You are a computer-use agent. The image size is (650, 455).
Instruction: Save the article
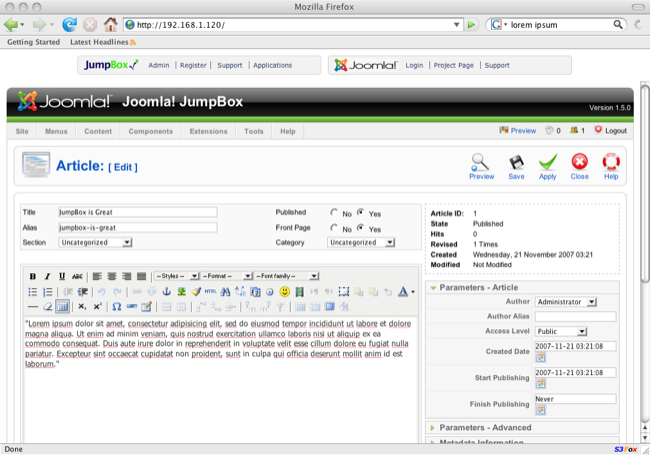click(516, 167)
